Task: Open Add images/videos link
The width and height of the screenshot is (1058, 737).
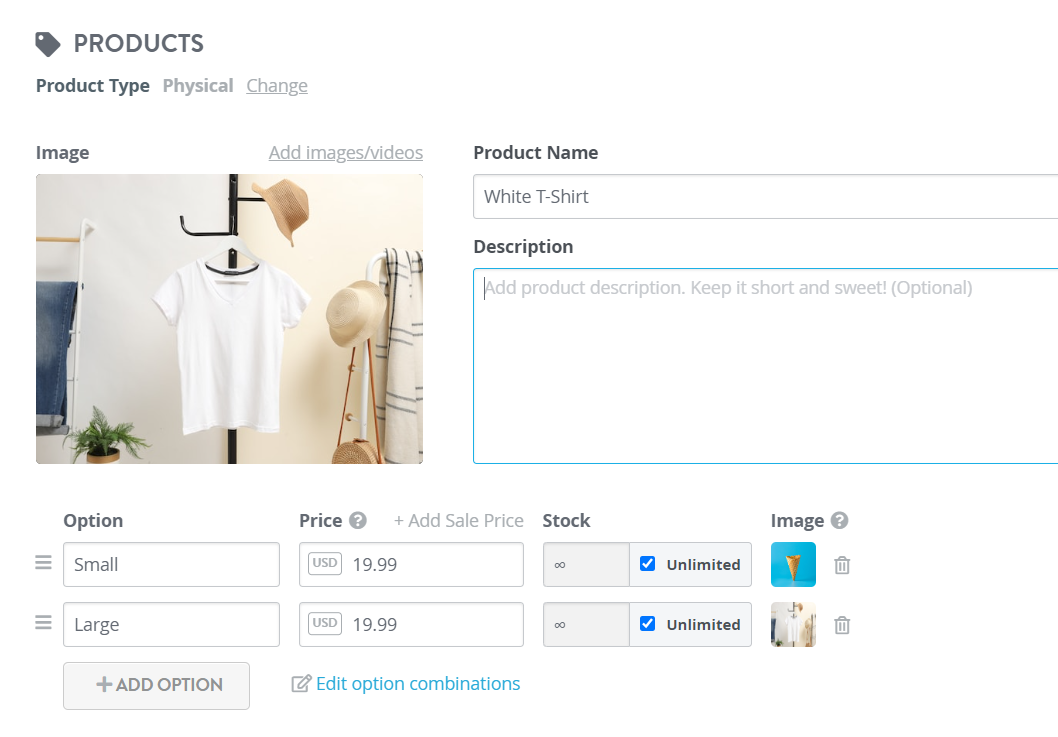Action: pos(345,153)
